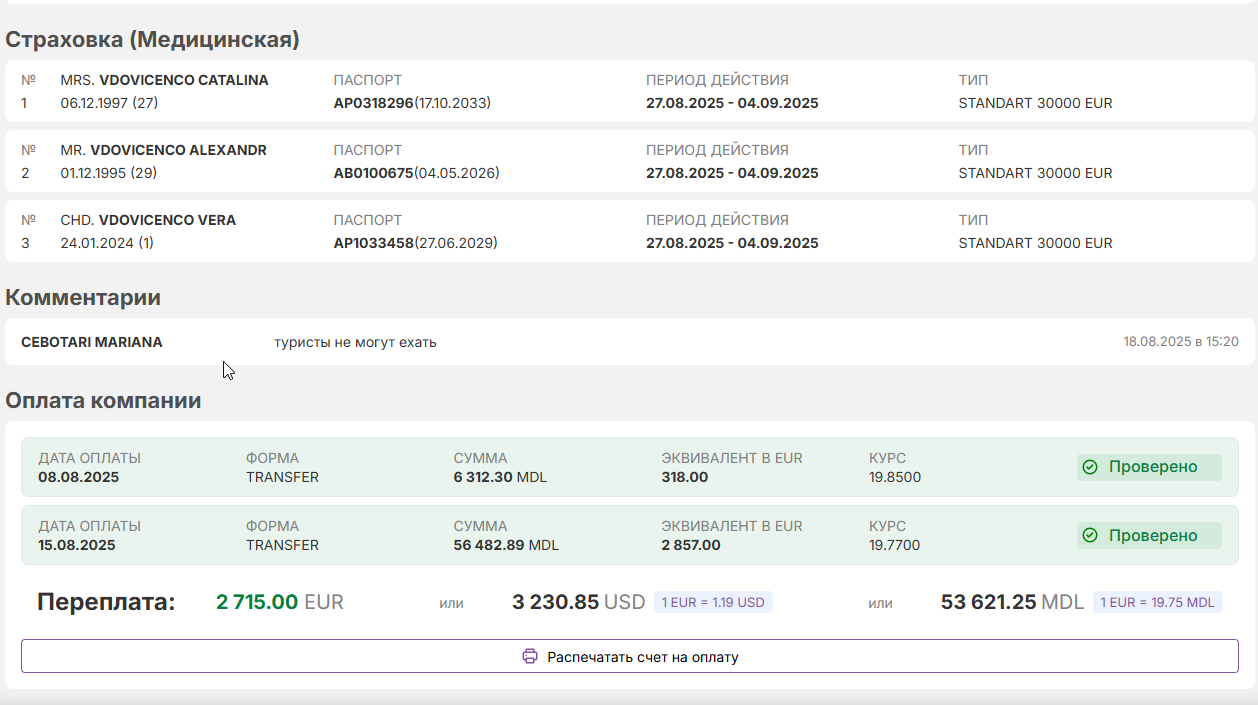Image resolution: width=1258 pixels, height=705 pixels.
Task: Click the checkmark icon in the first Проверено badge
Action: (1090, 467)
